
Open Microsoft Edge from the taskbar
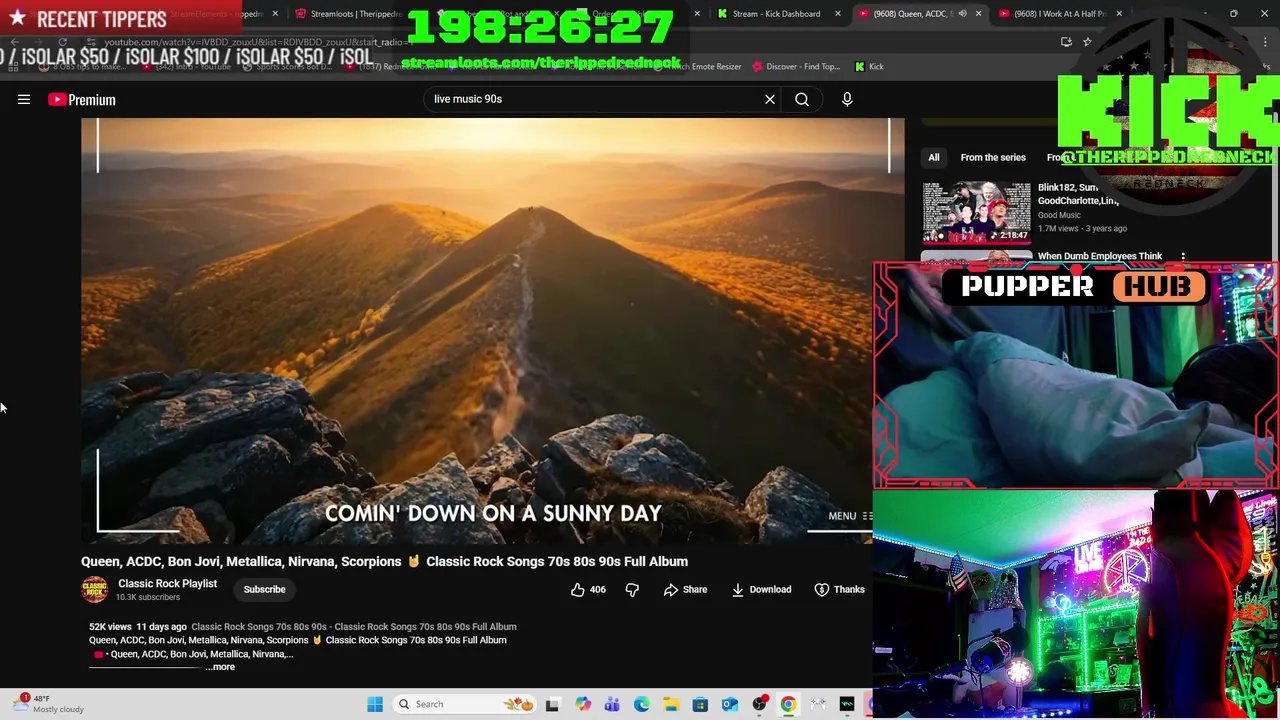click(x=641, y=704)
